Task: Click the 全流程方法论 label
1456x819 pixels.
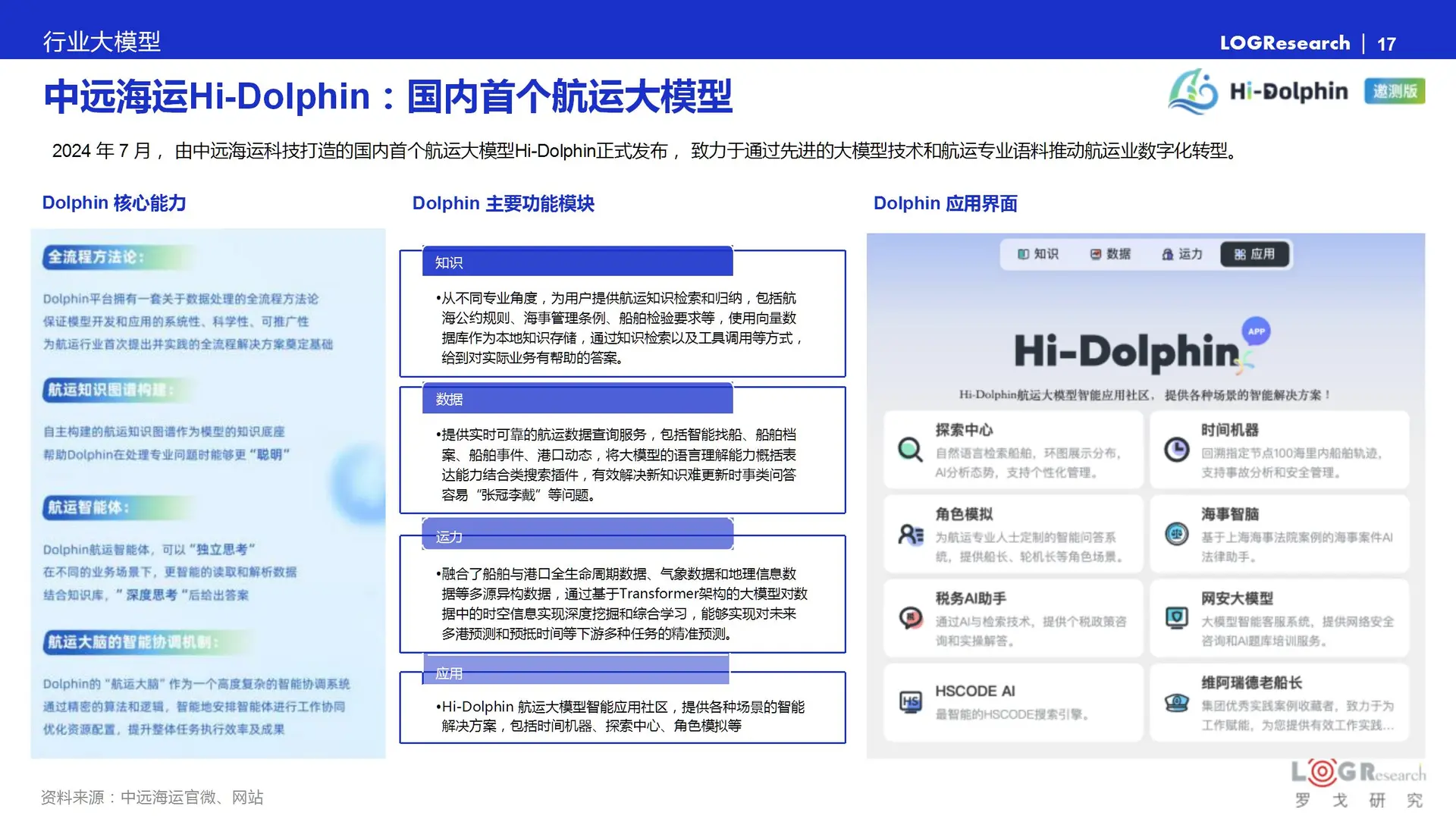Action: 96,257
